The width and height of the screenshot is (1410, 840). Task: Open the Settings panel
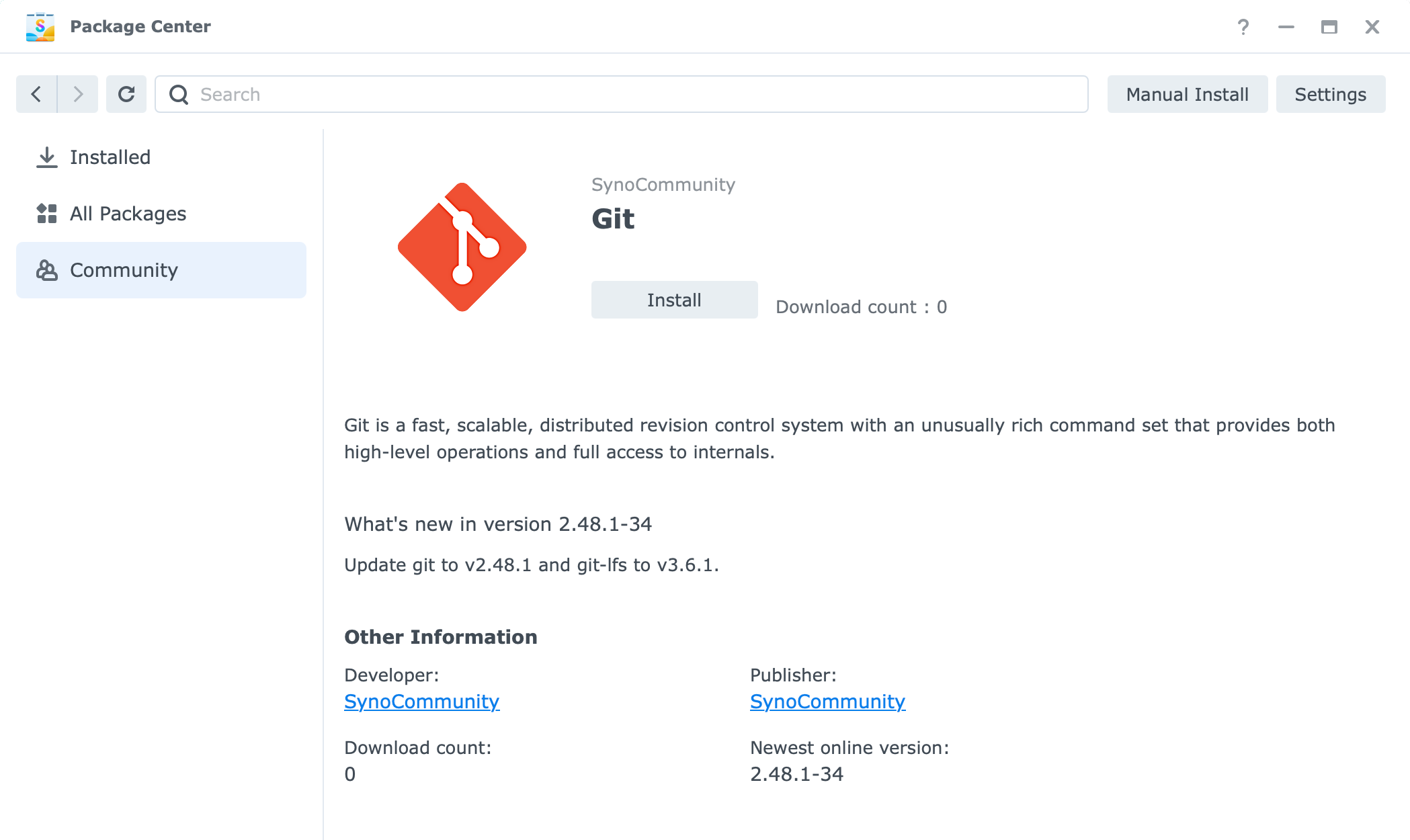pyautogui.click(x=1331, y=94)
